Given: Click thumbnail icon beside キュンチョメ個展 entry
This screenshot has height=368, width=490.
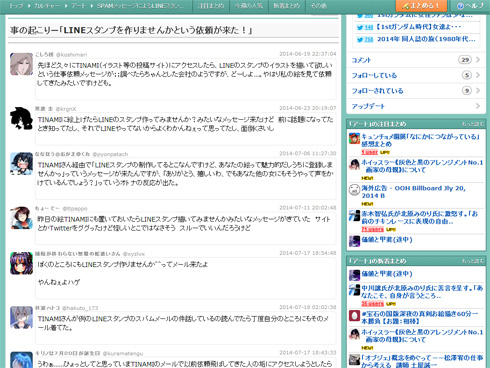Looking at the screenshot, I should [354, 138].
